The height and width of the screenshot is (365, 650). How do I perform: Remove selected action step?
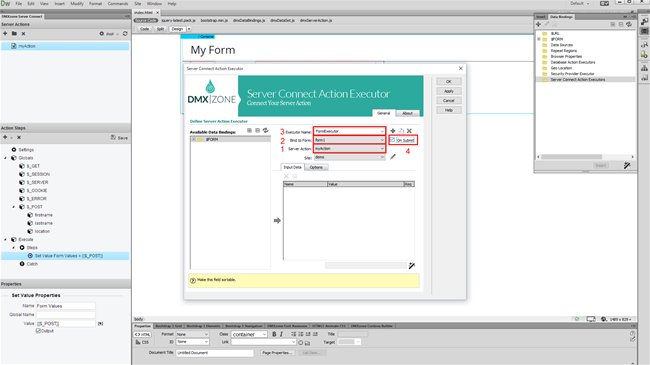19,137
